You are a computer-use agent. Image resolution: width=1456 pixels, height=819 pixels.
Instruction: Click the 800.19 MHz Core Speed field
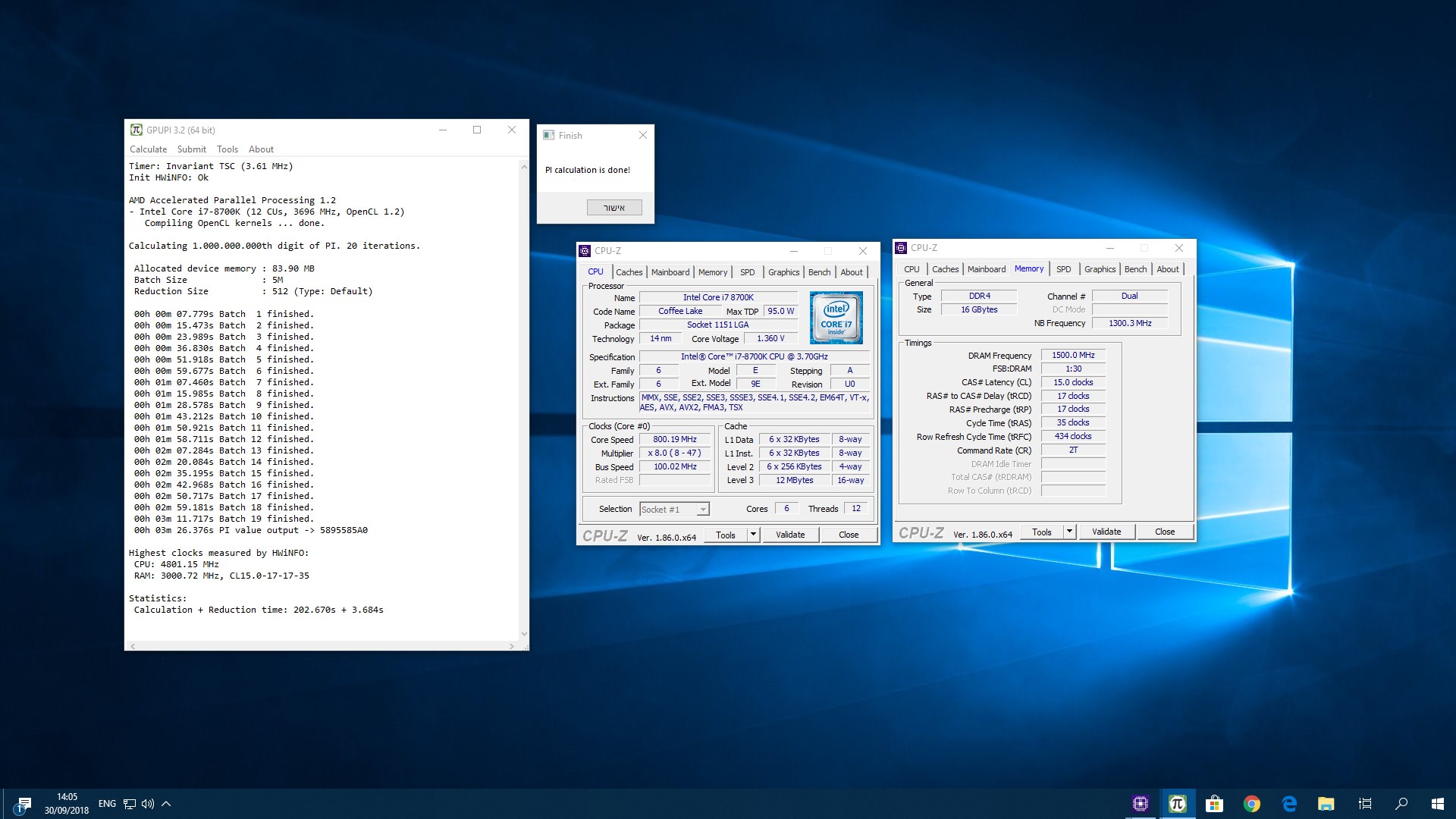click(675, 439)
